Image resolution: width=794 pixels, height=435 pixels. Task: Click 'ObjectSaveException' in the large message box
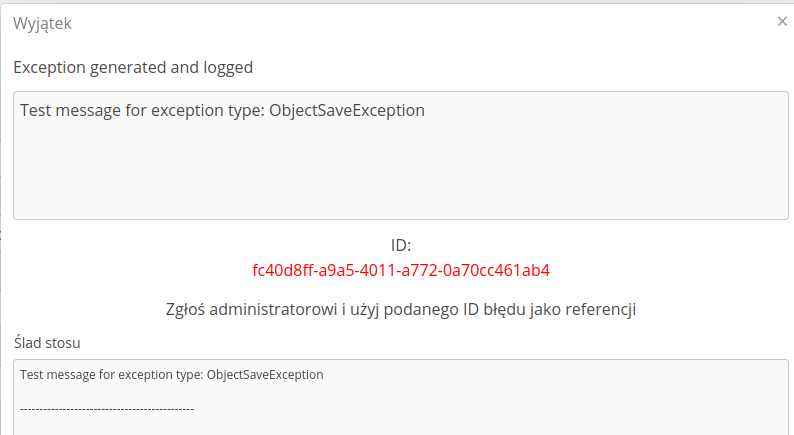pyautogui.click(x=347, y=110)
